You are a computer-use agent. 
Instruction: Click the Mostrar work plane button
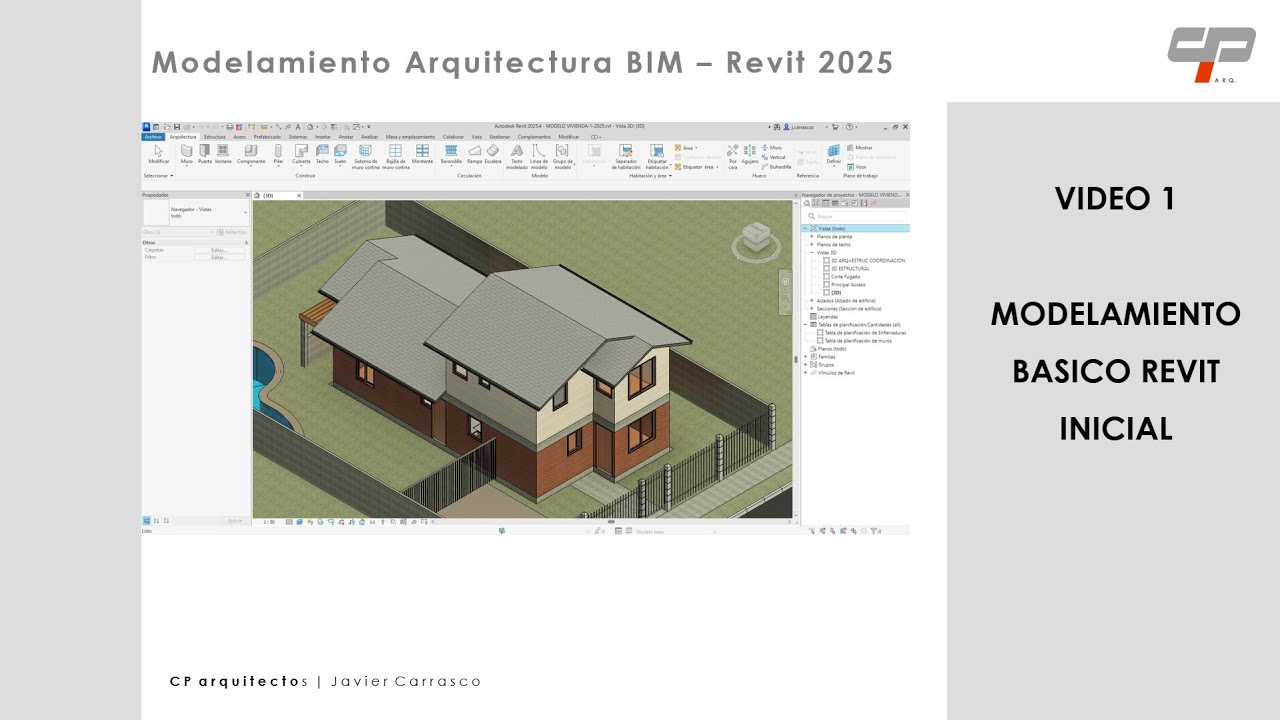[x=860, y=147]
